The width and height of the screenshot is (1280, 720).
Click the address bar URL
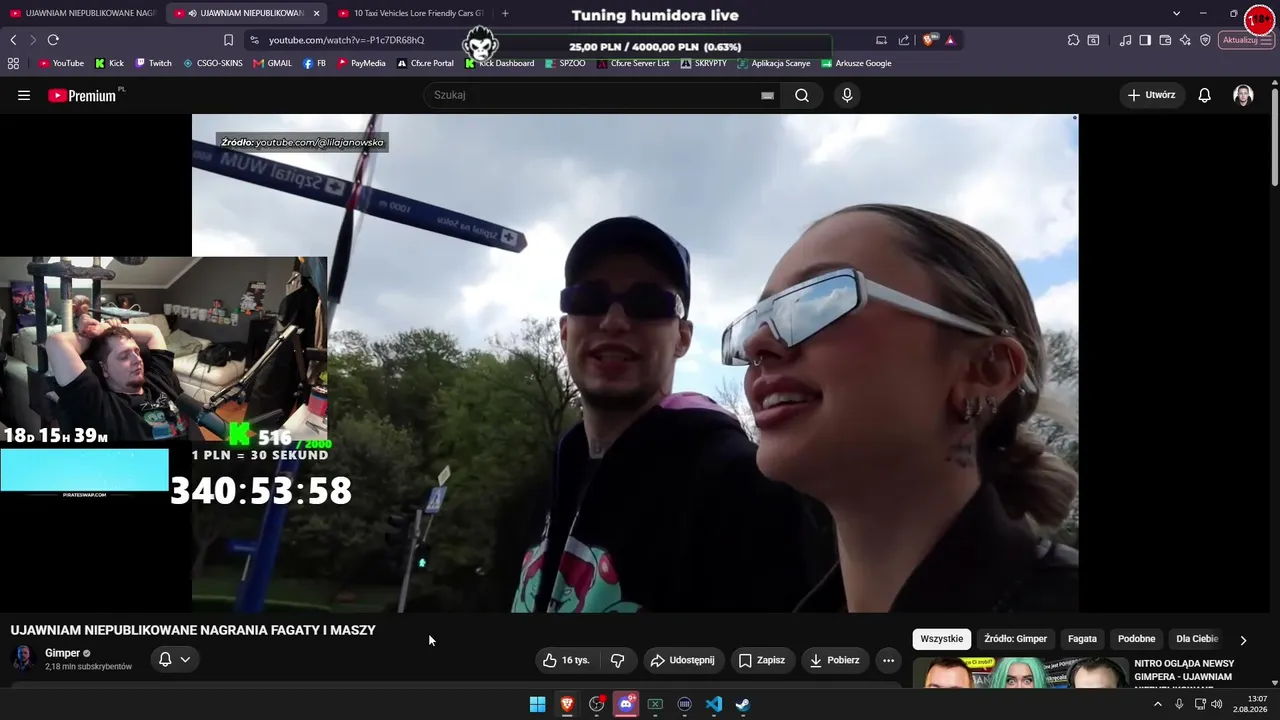coord(346,40)
